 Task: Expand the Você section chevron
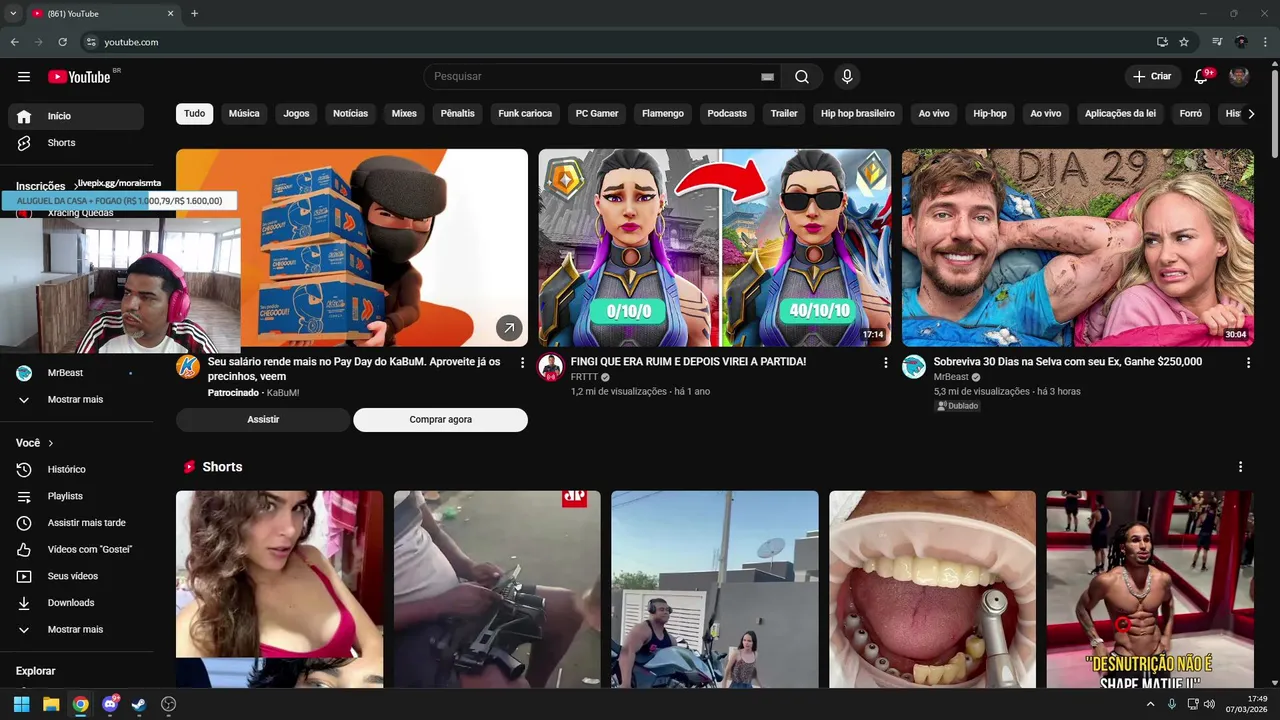click(51, 443)
